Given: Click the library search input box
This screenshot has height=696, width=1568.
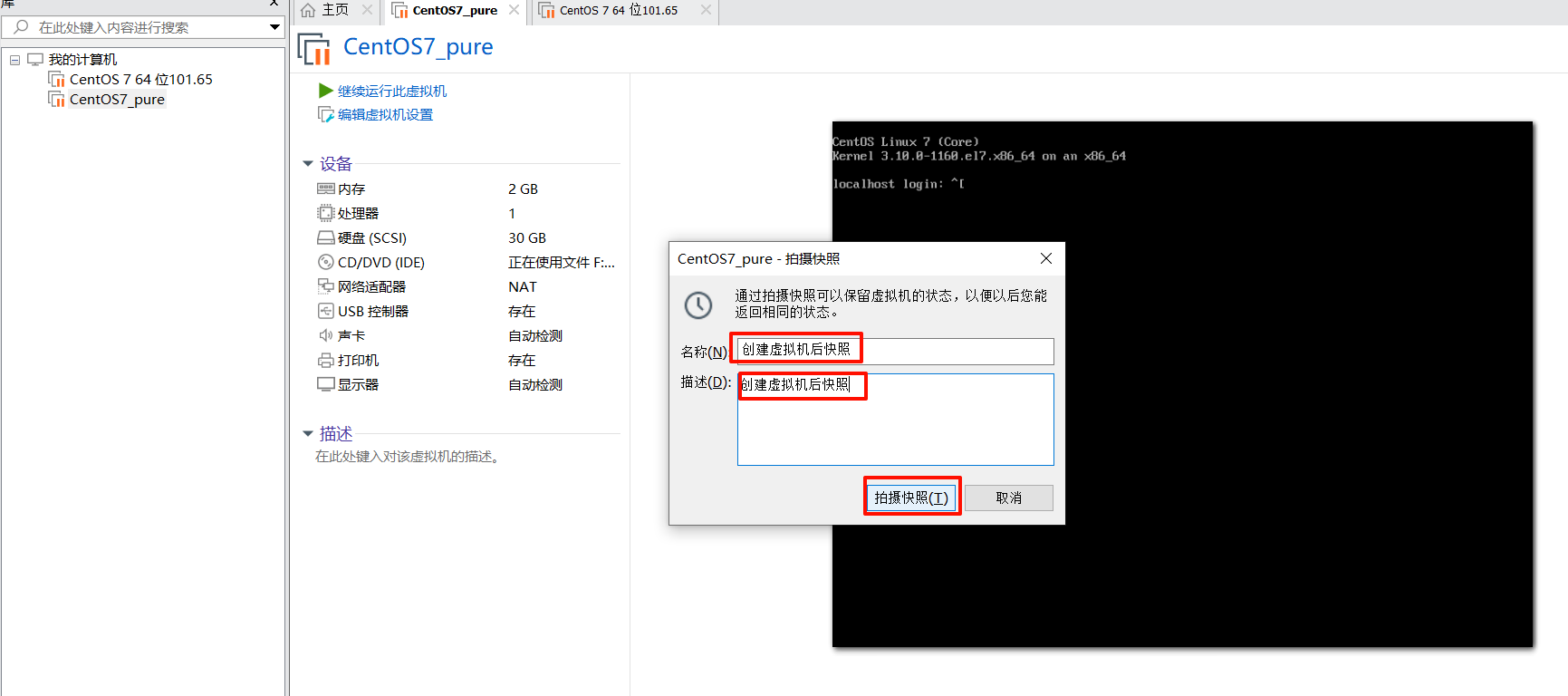Looking at the screenshot, I should [x=145, y=27].
